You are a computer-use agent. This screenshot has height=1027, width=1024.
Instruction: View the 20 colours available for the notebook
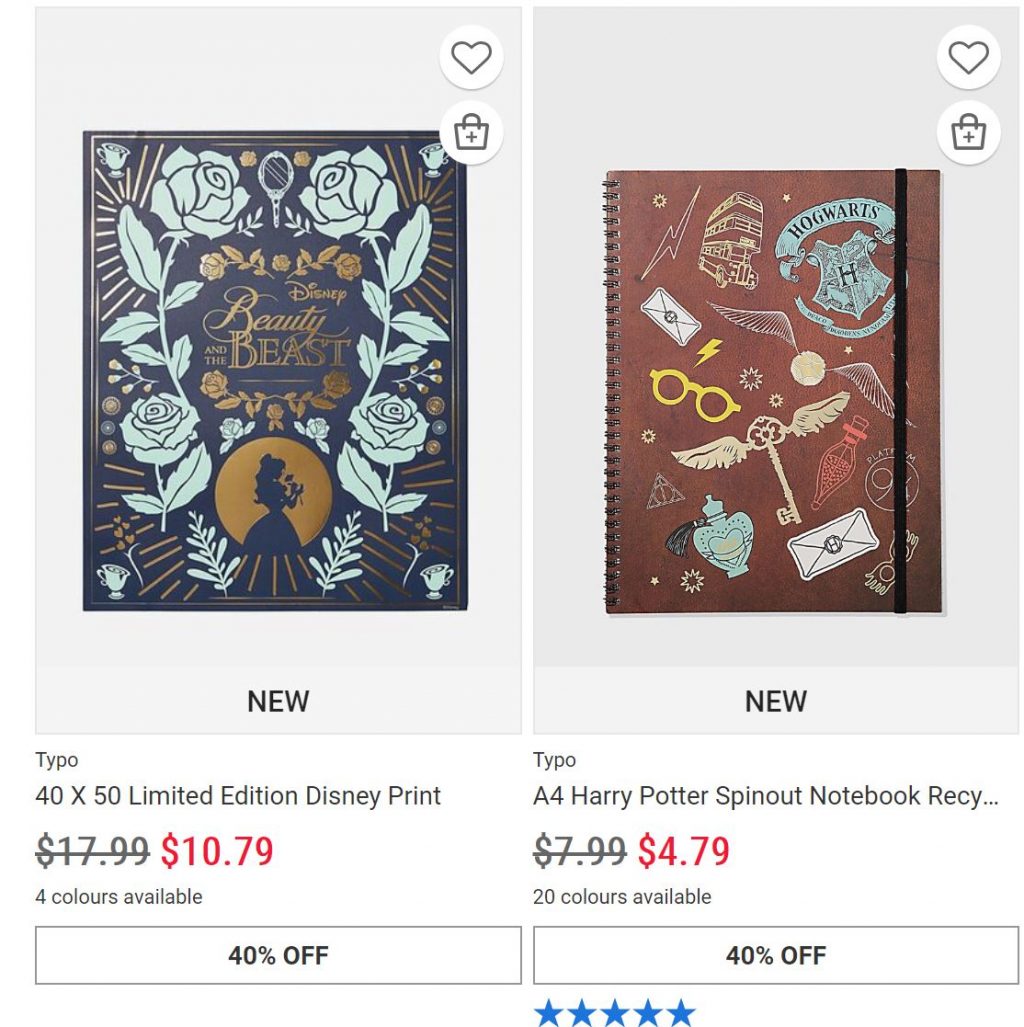pos(622,897)
